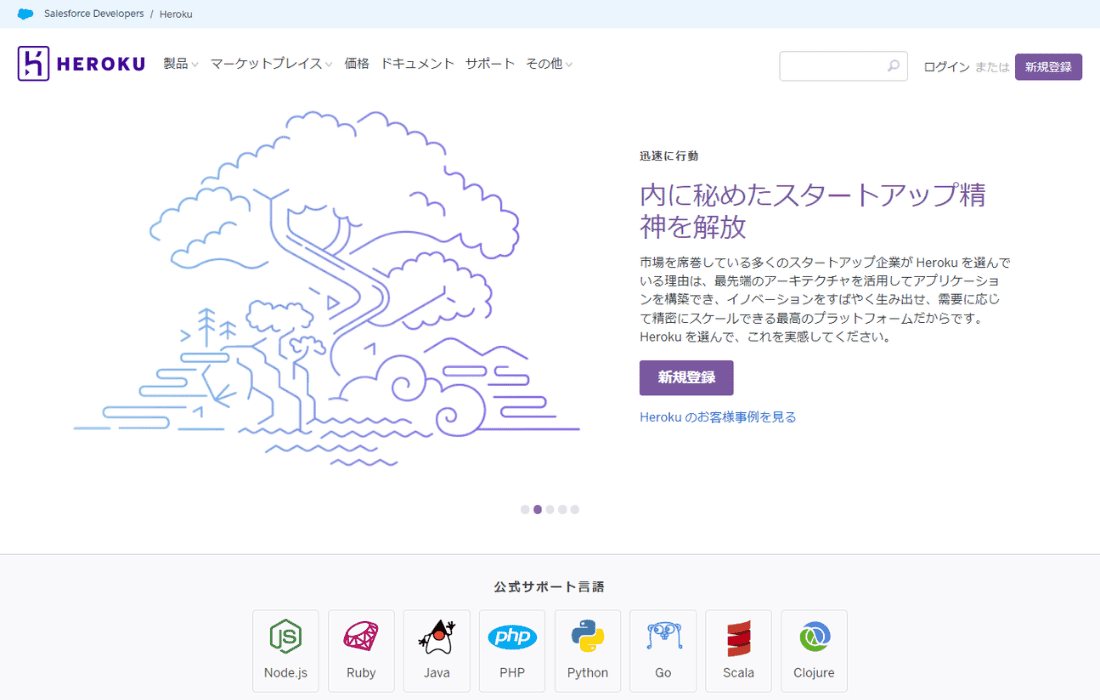
Task: Go to the fifth carousel slide dot
Action: click(x=575, y=510)
